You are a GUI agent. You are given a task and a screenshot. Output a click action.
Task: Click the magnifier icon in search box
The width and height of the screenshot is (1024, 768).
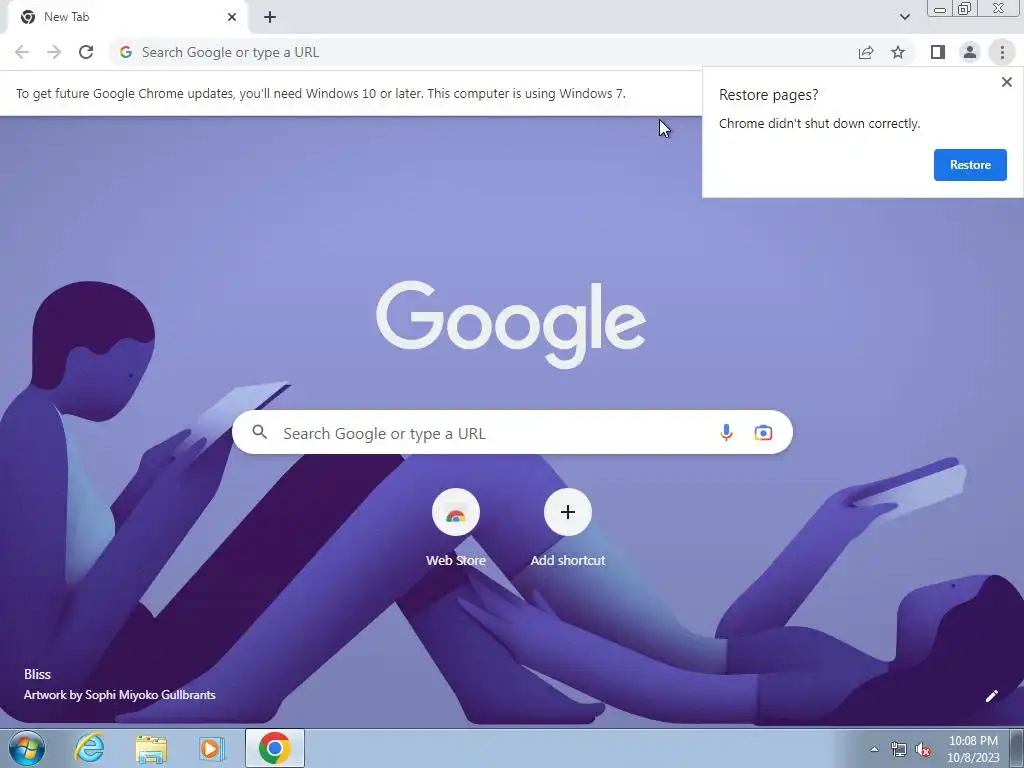[260, 432]
